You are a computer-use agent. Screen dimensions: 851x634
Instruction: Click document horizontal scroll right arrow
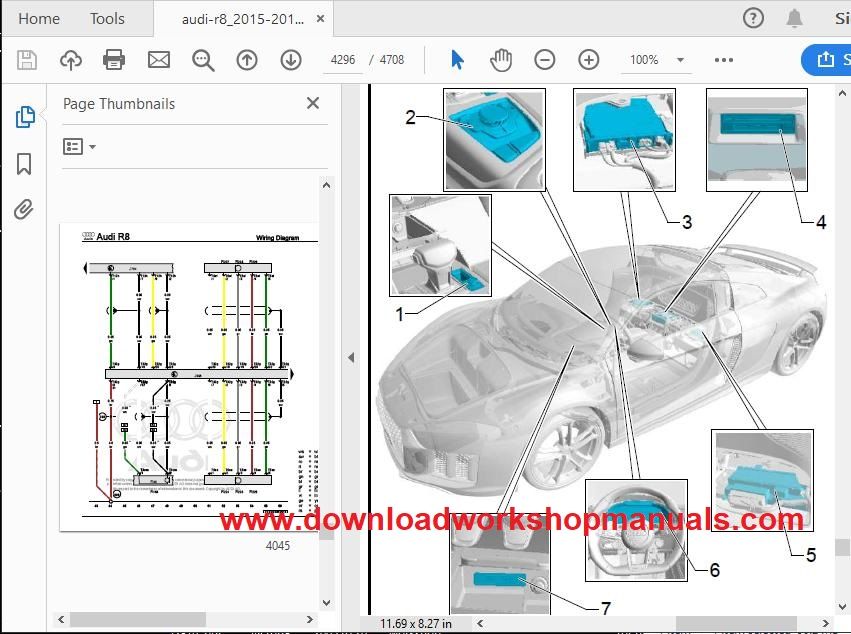pyautogui.click(x=826, y=624)
